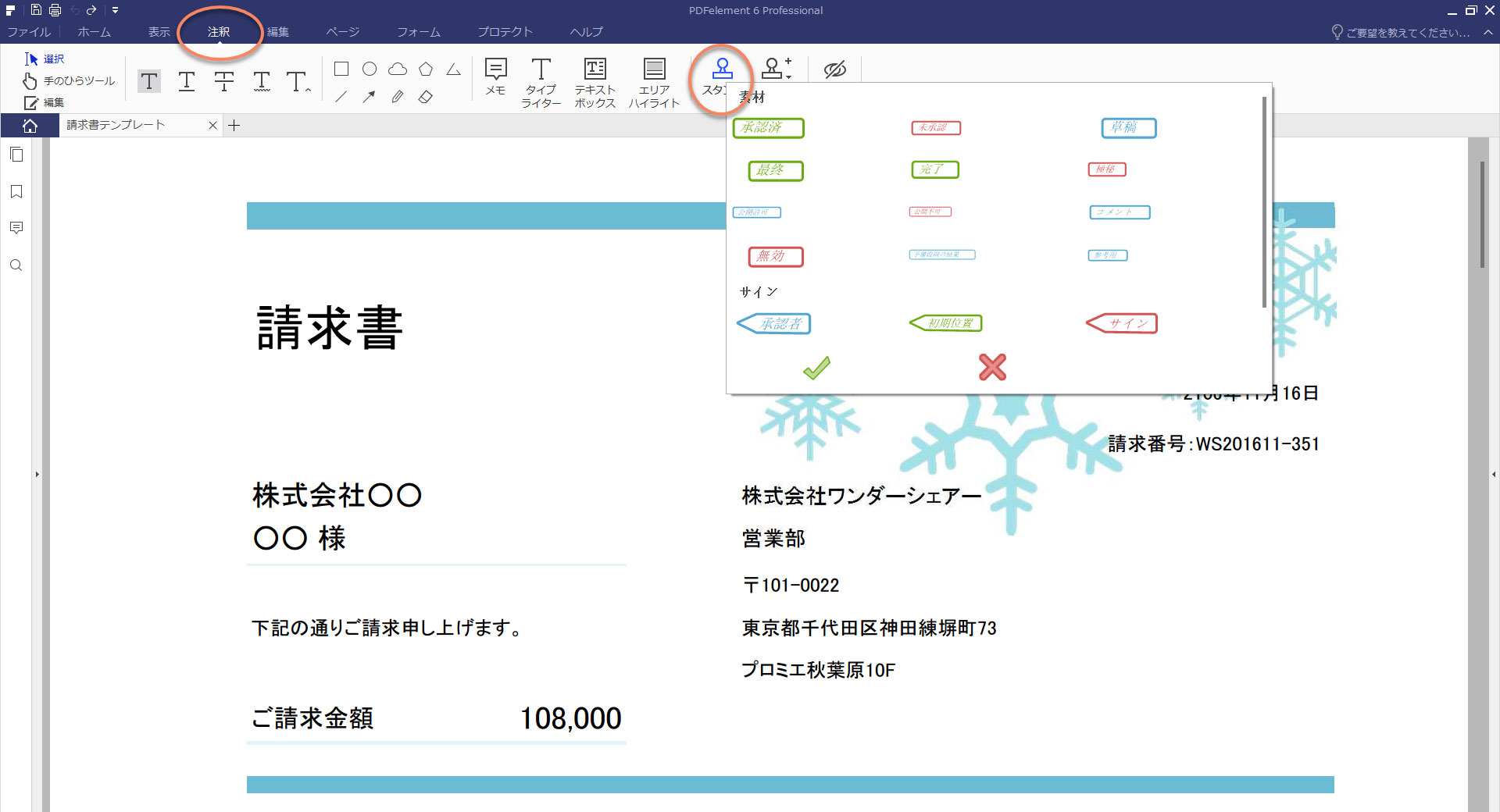Viewport: 1500px width, 812px height.
Task: Select the highlight text tool
Action: click(x=149, y=81)
